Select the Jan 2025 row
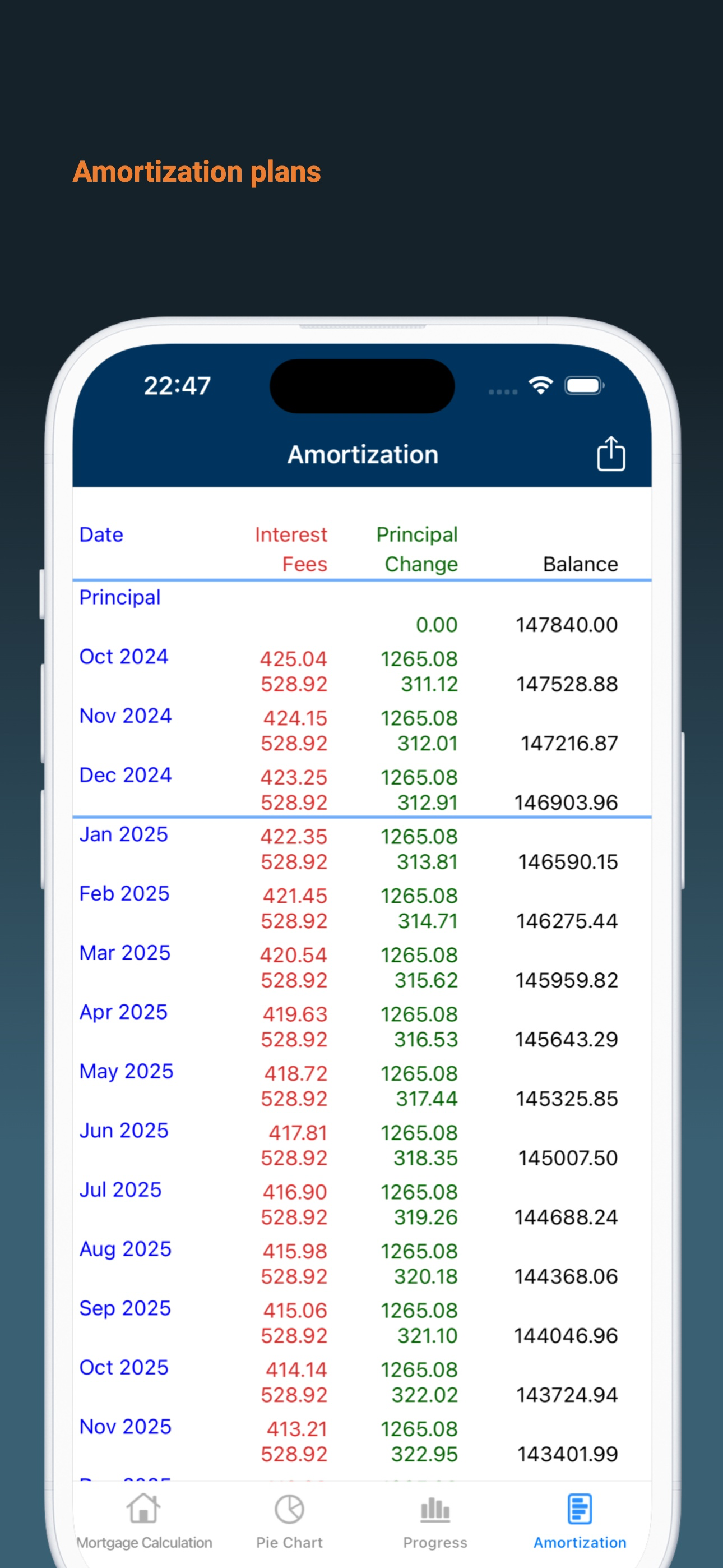The image size is (723, 1568). 361,848
